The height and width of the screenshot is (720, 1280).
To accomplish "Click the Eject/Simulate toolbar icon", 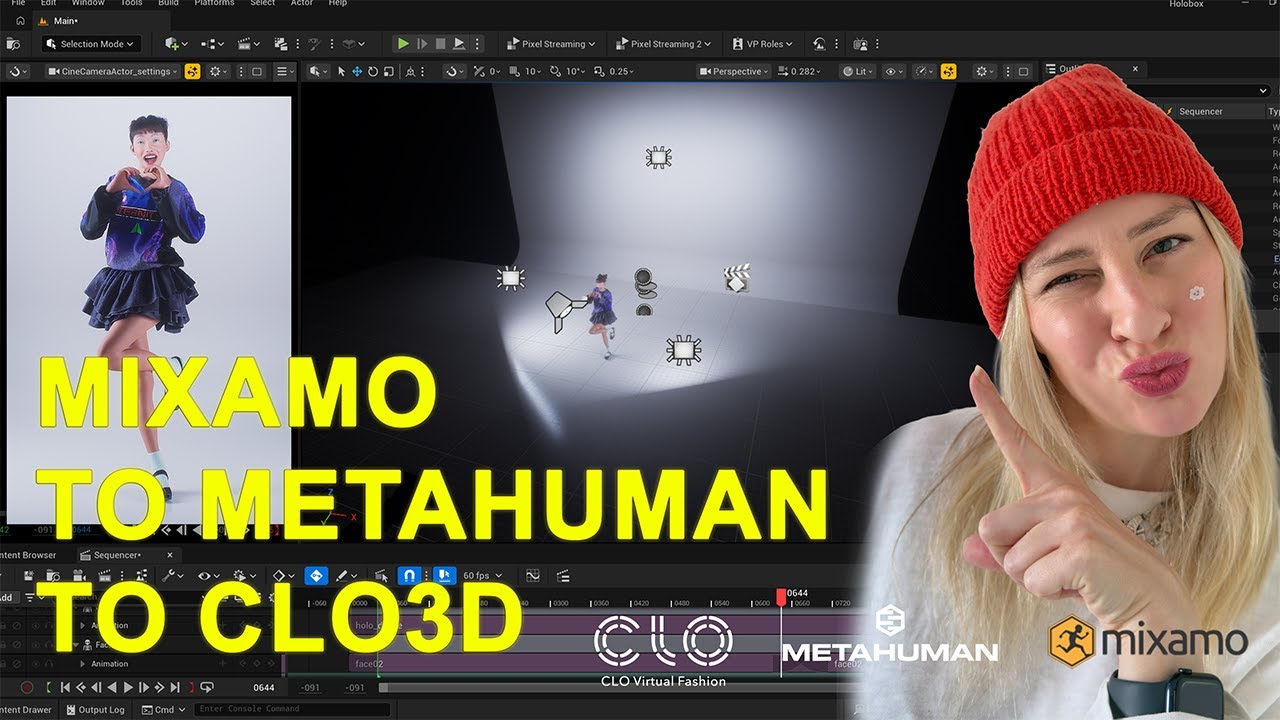I will (459, 44).
